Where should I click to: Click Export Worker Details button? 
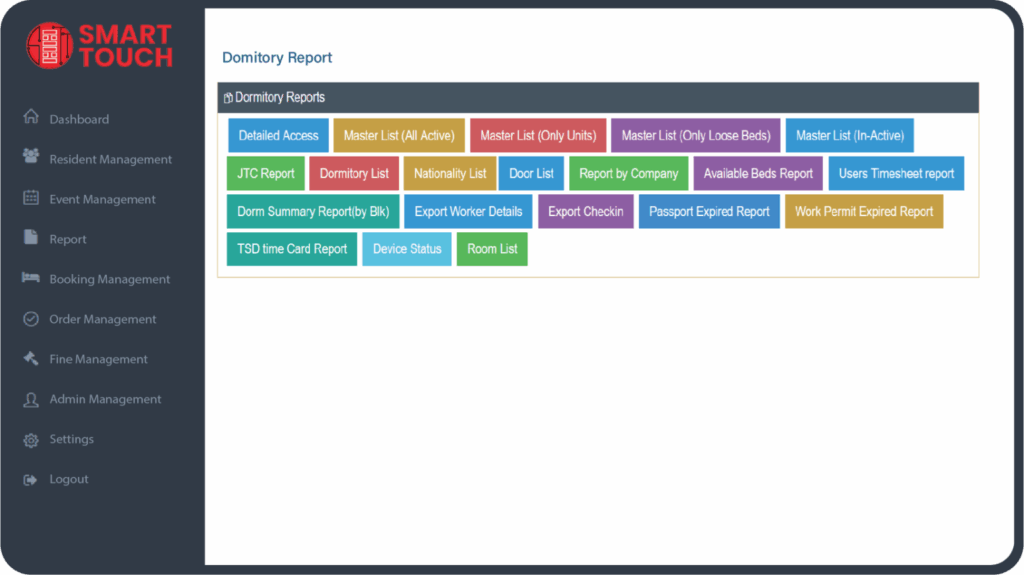(x=468, y=212)
